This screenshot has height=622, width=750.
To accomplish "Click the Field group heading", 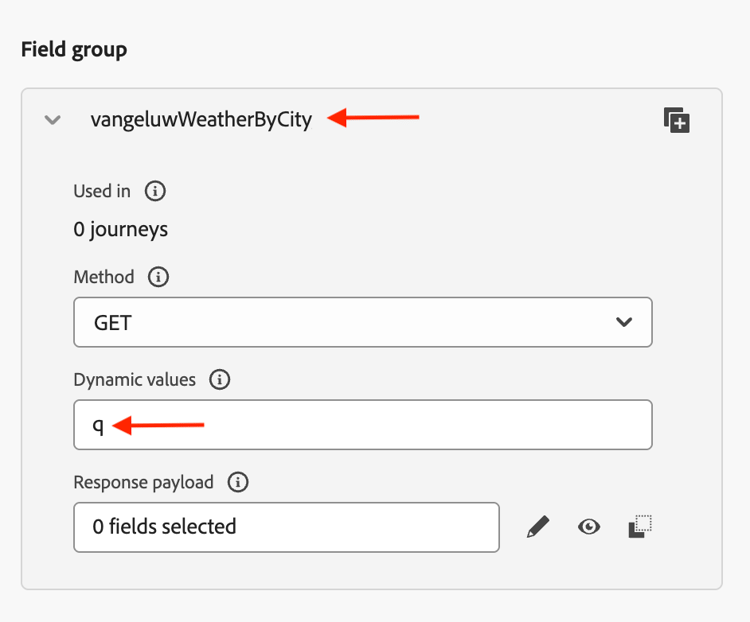I will coord(74,49).
